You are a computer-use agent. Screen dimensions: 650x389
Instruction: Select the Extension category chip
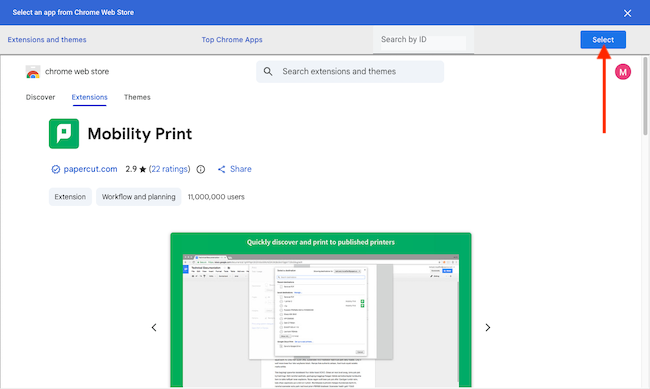point(70,197)
